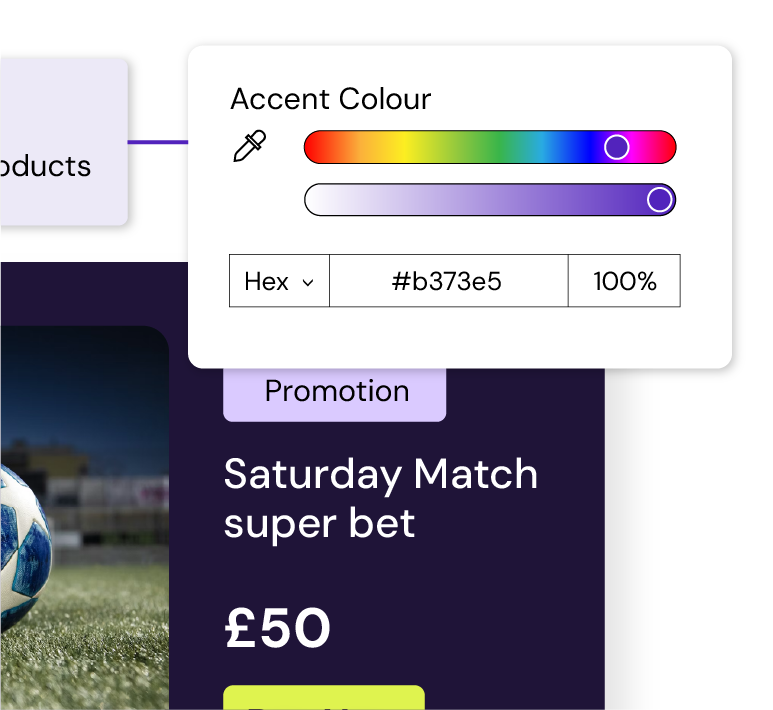
Task: Click the chevron beside Hex
Action: (x=308, y=282)
